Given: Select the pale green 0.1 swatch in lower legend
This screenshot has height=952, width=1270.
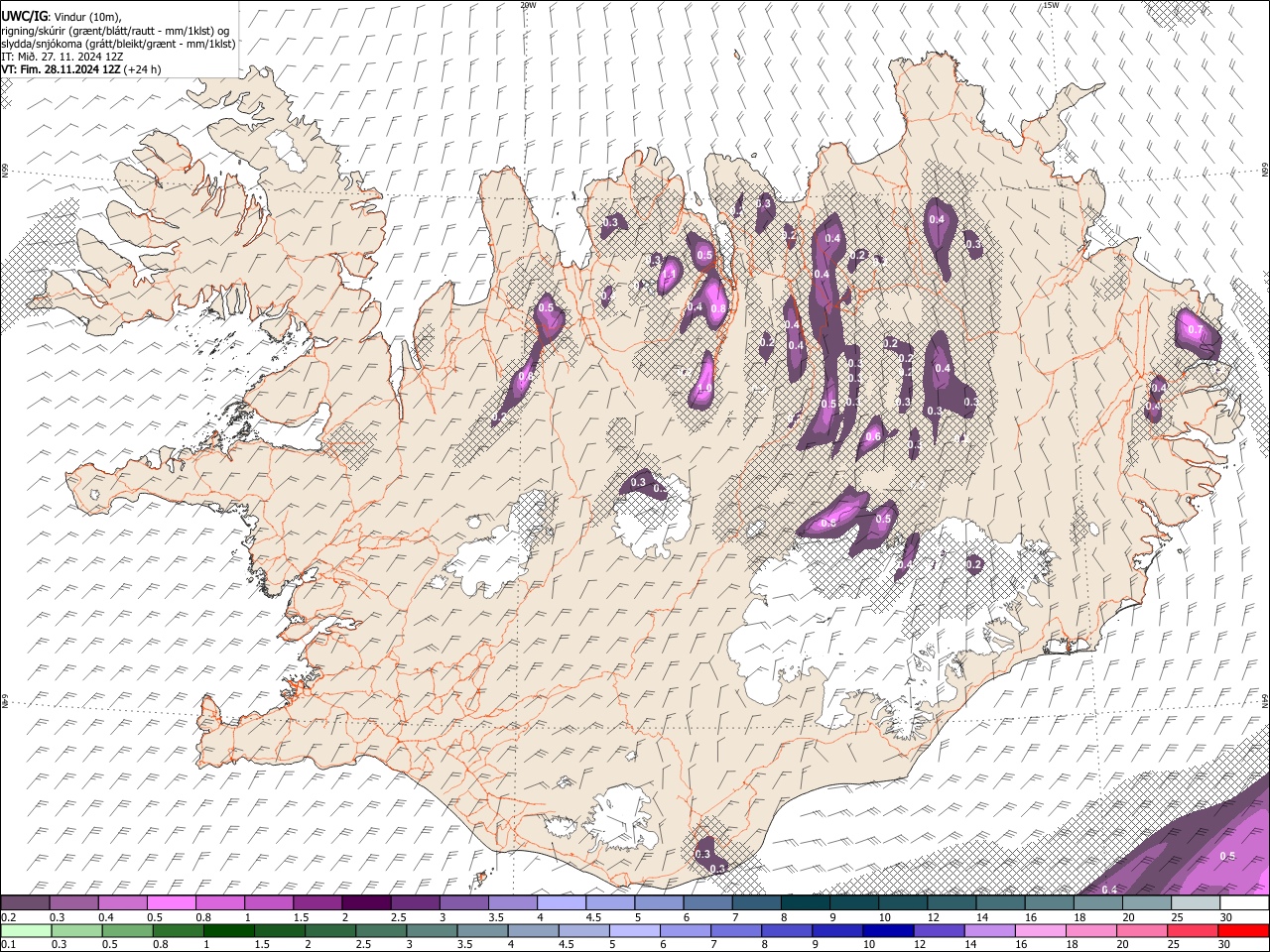Looking at the screenshot, I should [x=25, y=930].
